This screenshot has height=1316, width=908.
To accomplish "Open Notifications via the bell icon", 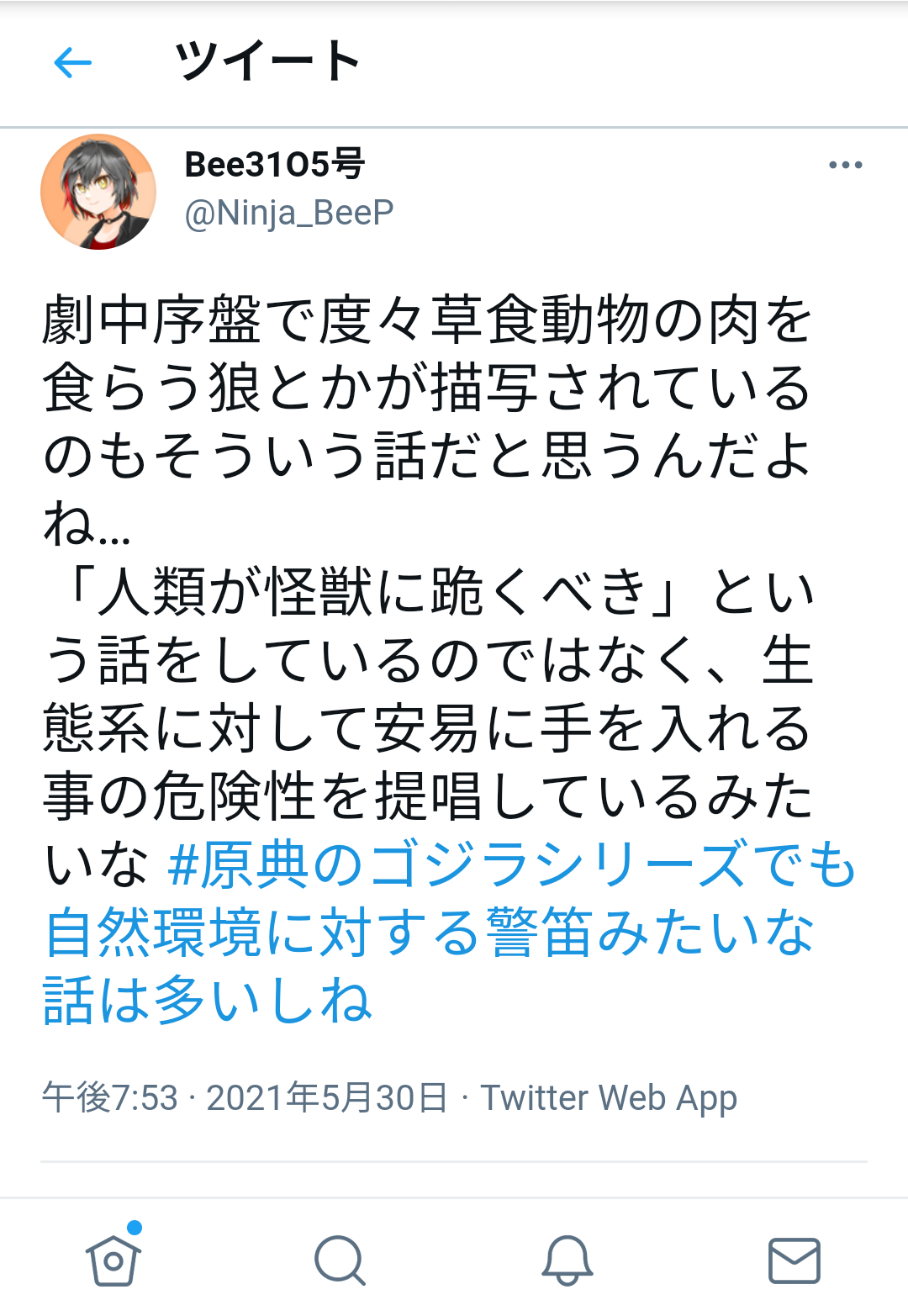I will pyautogui.click(x=567, y=1260).
